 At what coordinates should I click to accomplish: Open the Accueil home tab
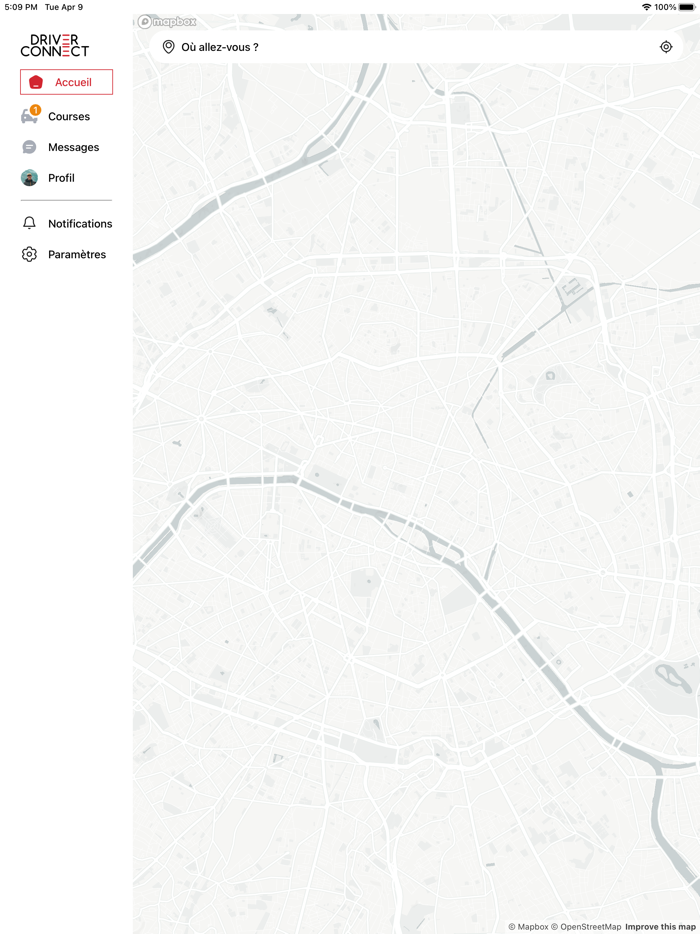[66, 82]
